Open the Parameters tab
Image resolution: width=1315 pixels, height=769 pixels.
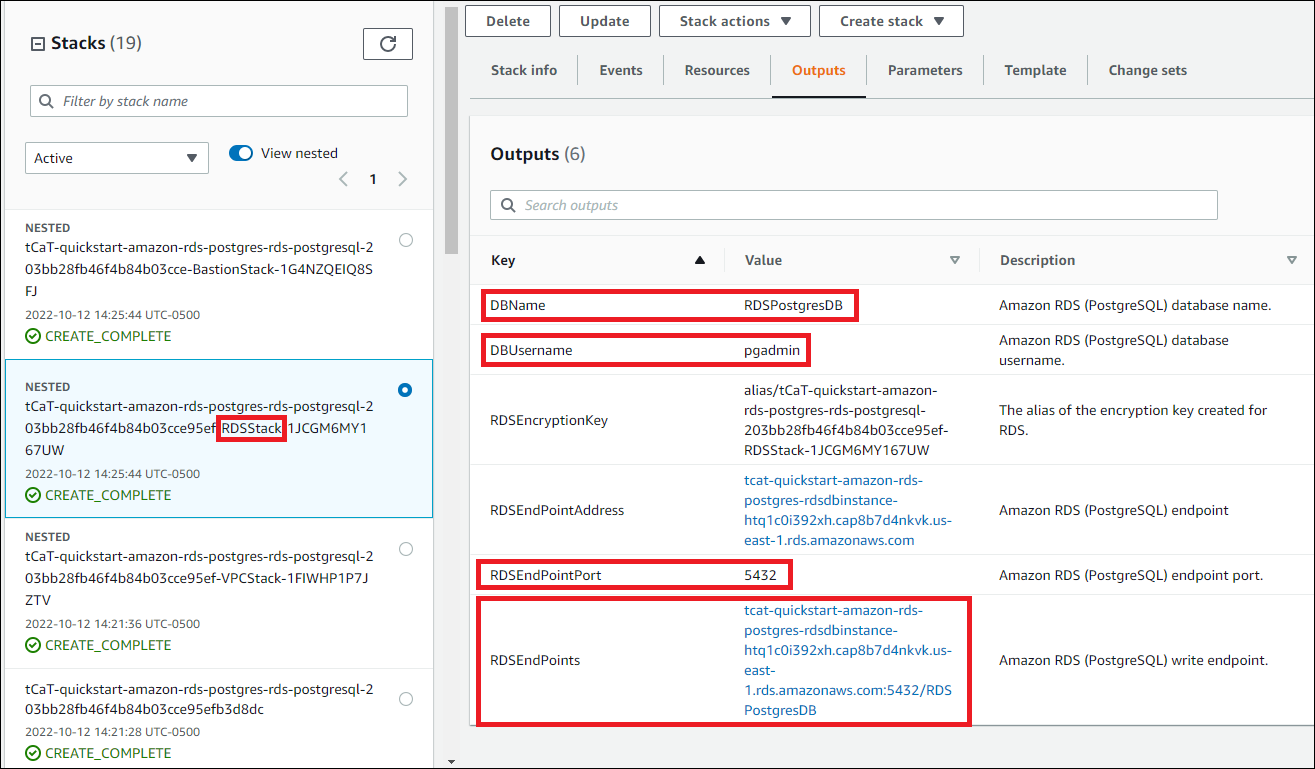click(x=925, y=70)
